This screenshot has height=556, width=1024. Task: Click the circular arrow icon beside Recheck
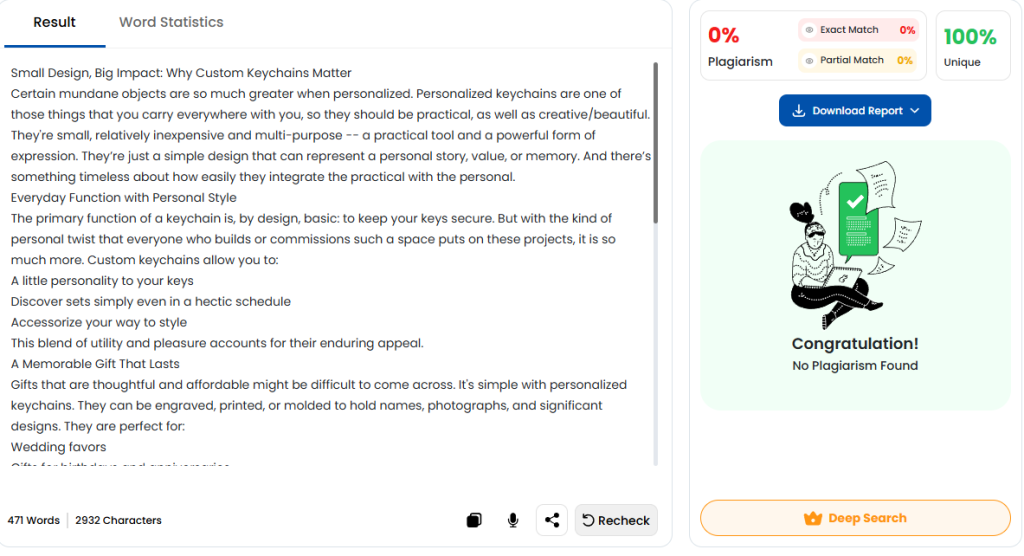pos(589,520)
